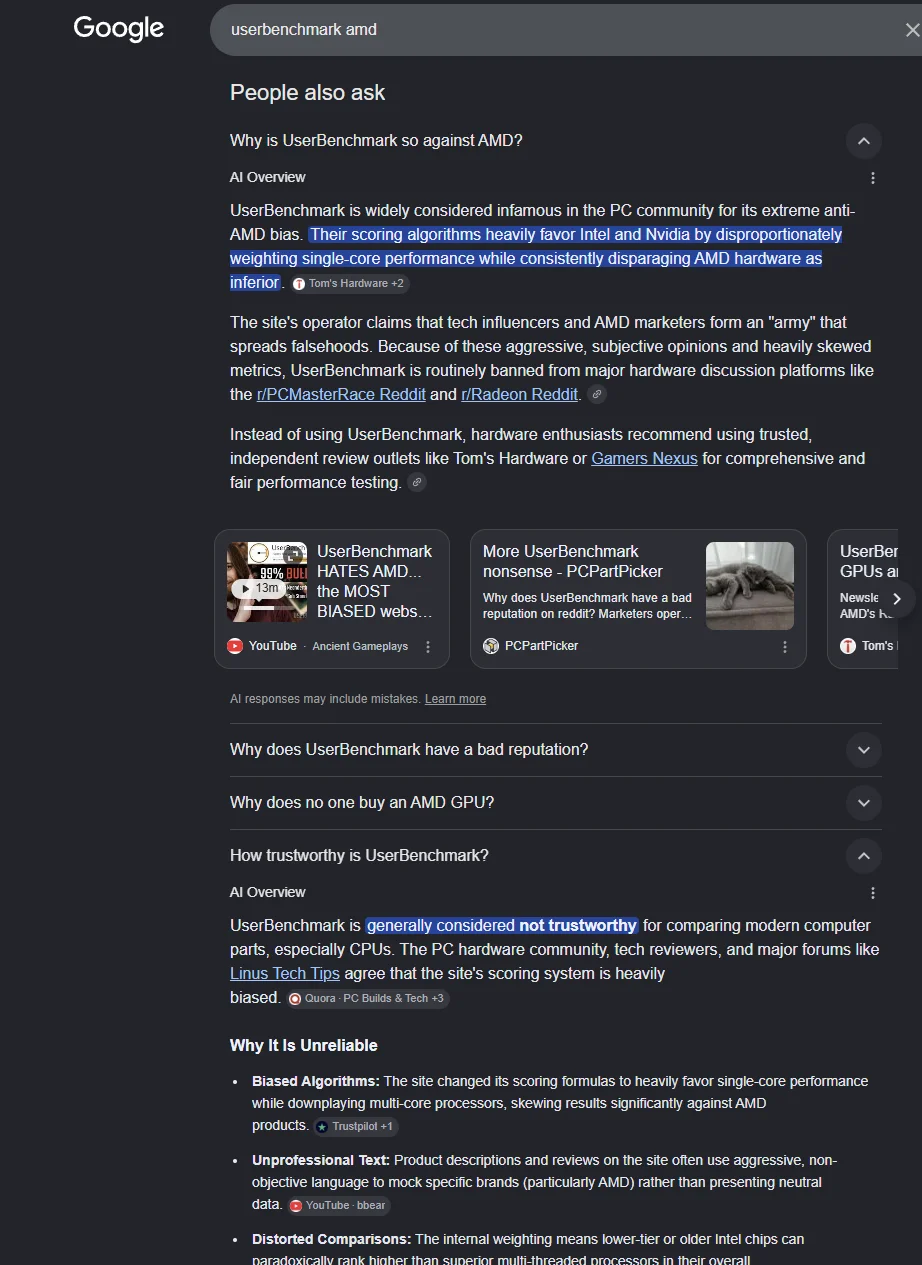Open the r/Radeon Reddit link

(x=519, y=394)
